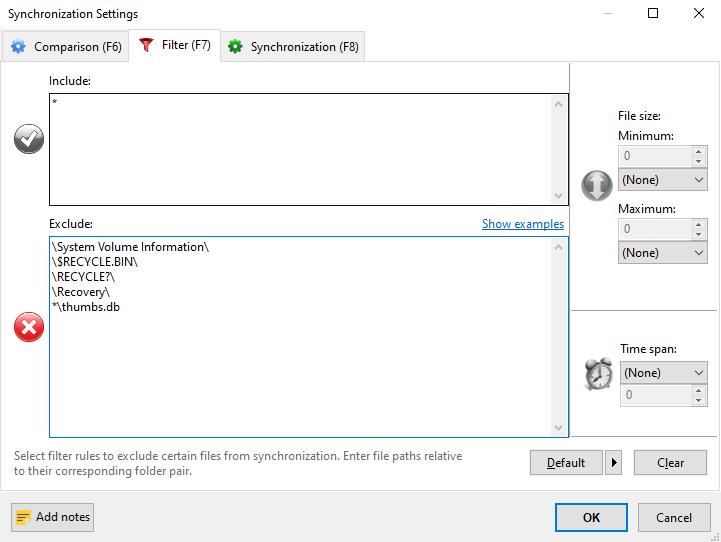Switch to the Comparison (F6) tab
The width and height of the screenshot is (721, 542).
click(x=65, y=46)
